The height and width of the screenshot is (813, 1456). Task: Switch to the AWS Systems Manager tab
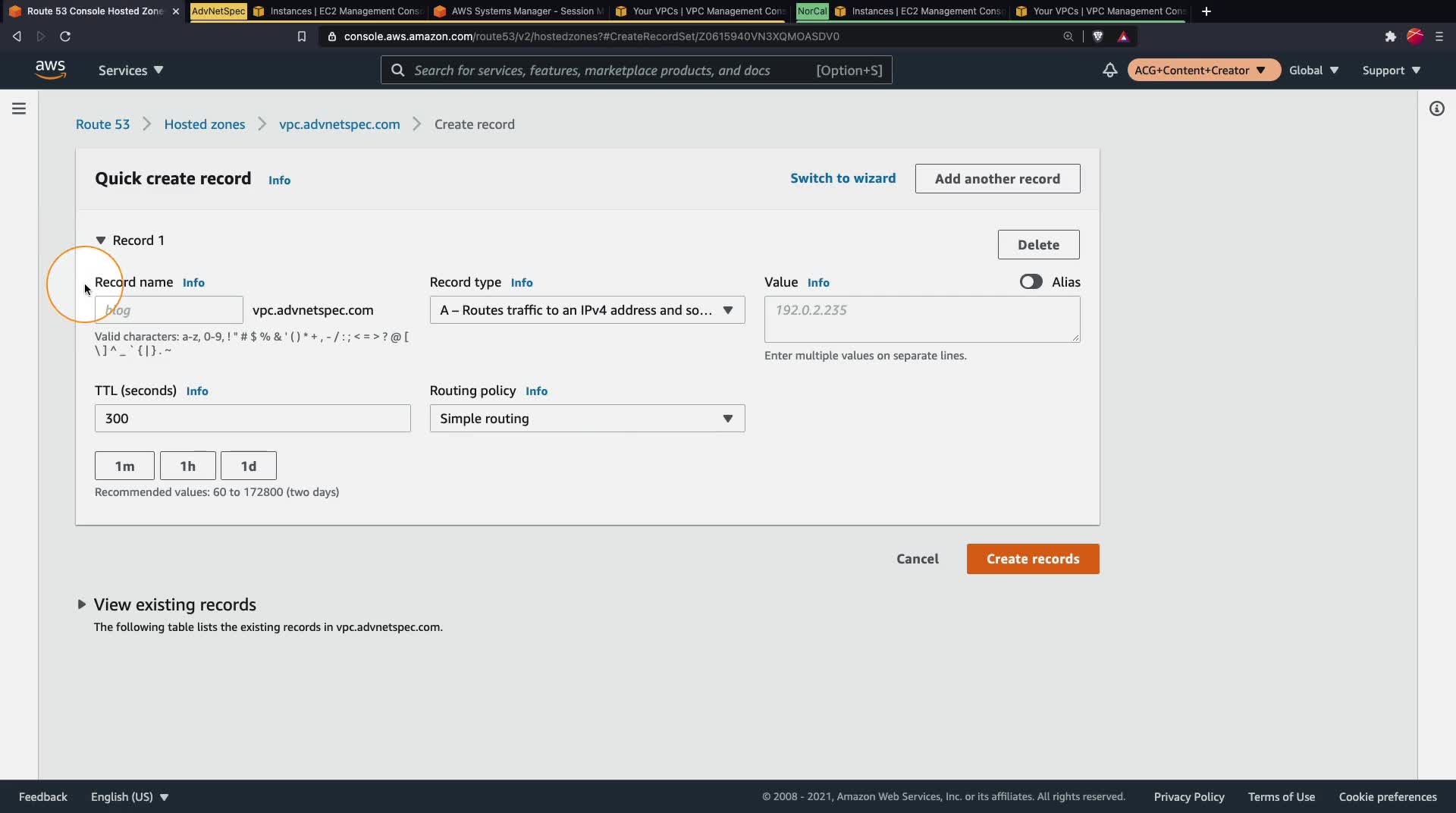pos(519,11)
